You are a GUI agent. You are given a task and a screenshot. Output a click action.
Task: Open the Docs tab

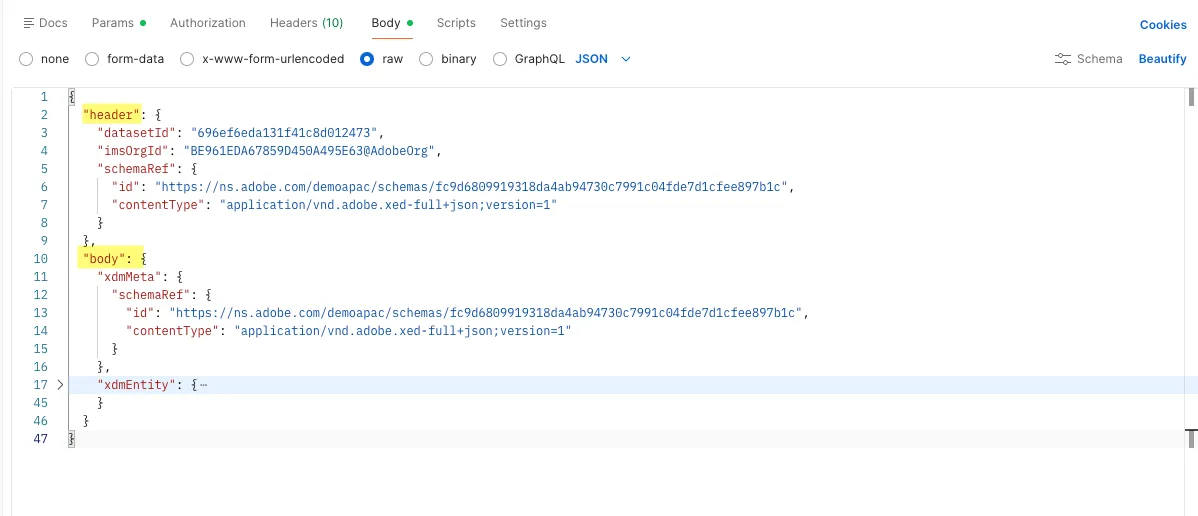click(x=45, y=23)
